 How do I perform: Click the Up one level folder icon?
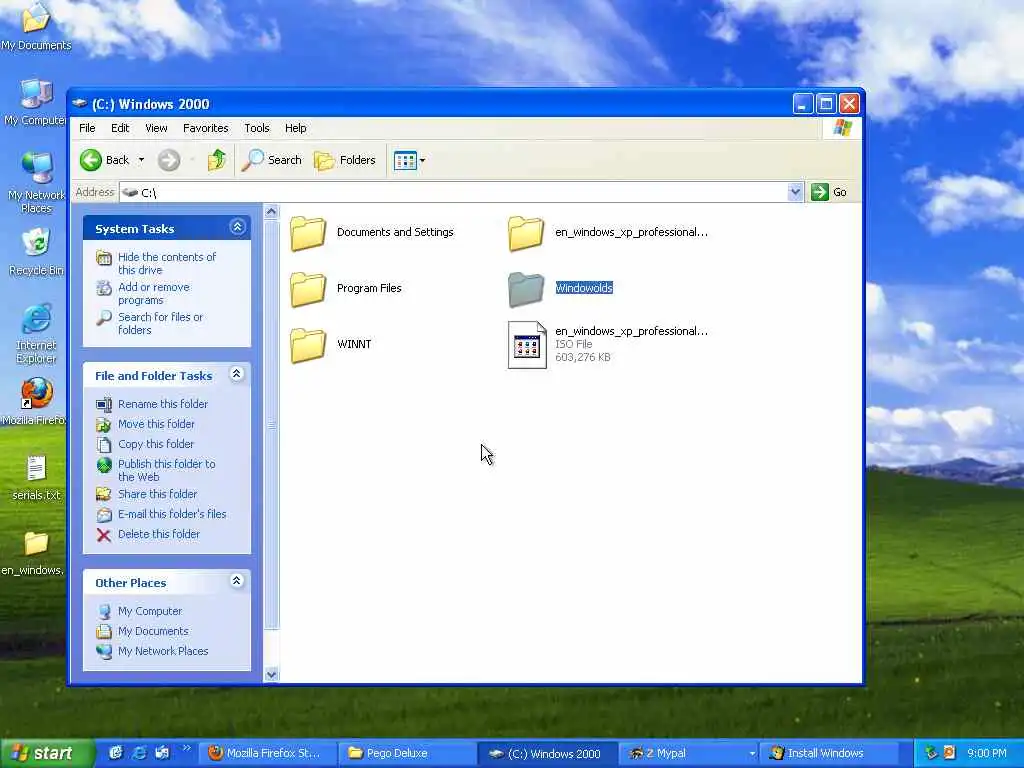tap(217, 160)
